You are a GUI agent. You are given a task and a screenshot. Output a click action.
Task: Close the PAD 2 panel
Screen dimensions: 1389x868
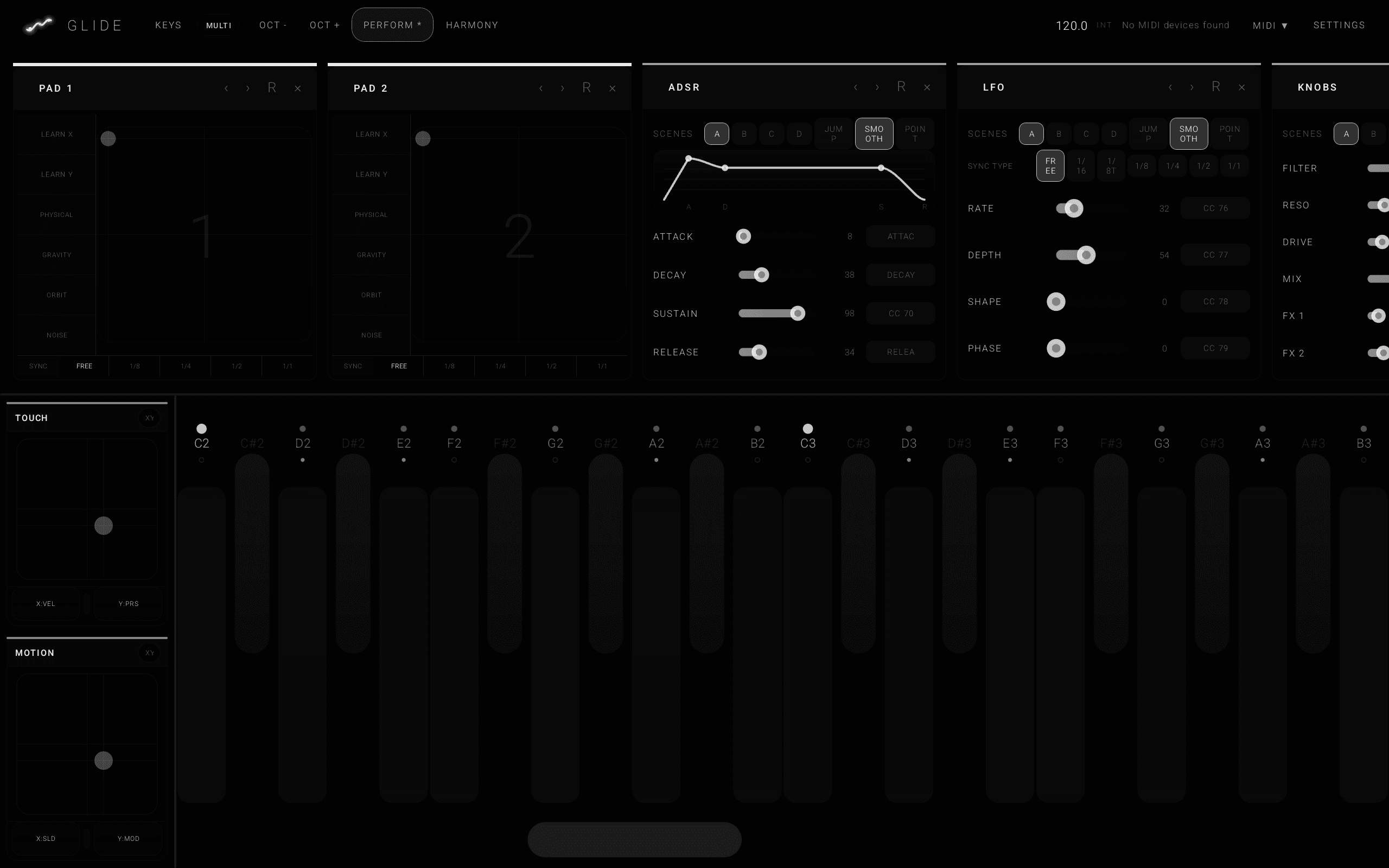pyautogui.click(x=613, y=88)
